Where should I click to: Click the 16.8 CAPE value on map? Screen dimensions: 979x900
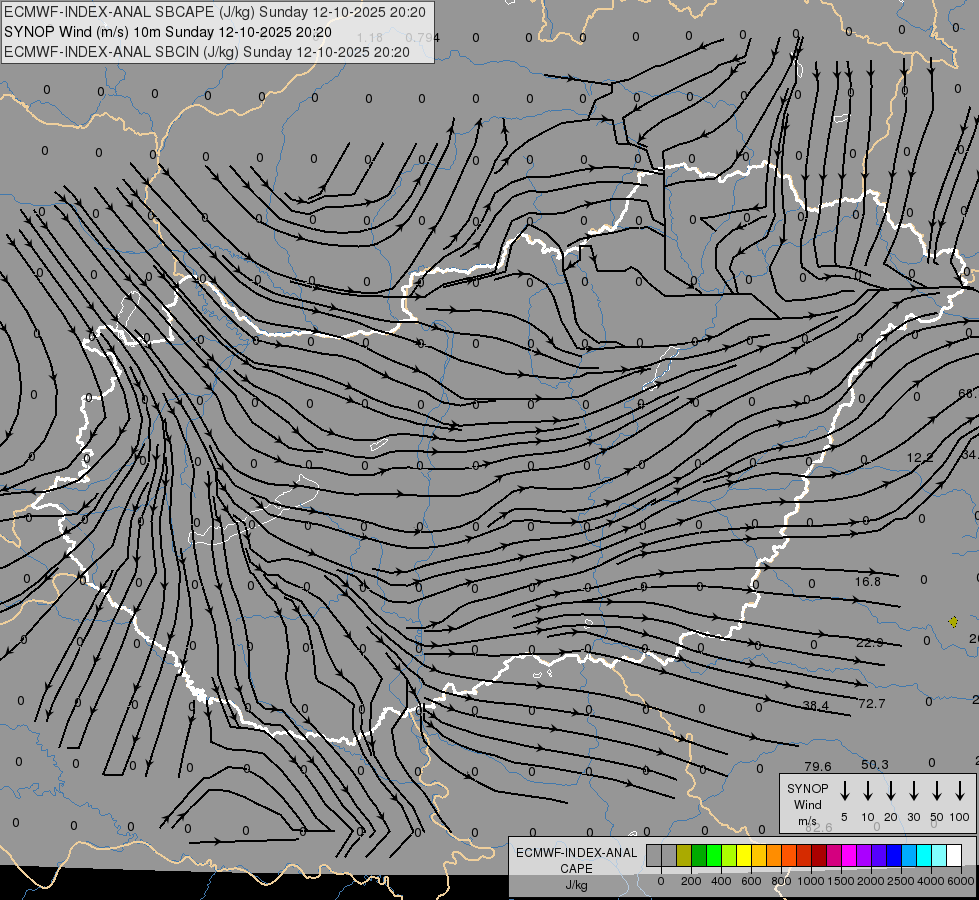click(868, 581)
